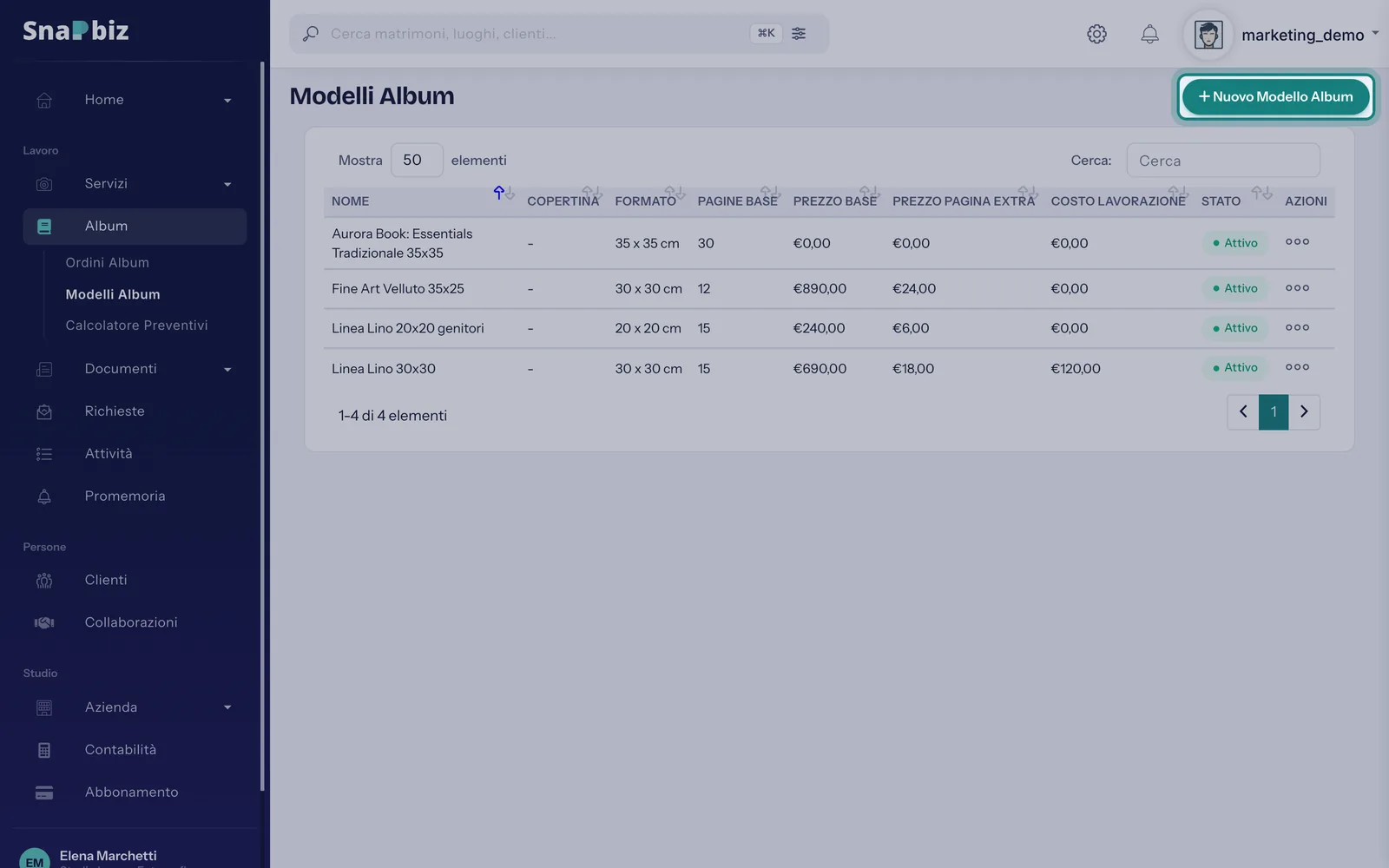Open actions menu for Linea Lino 20x20 genitori
Viewport: 1389px width, 868px height.
[1297, 328]
